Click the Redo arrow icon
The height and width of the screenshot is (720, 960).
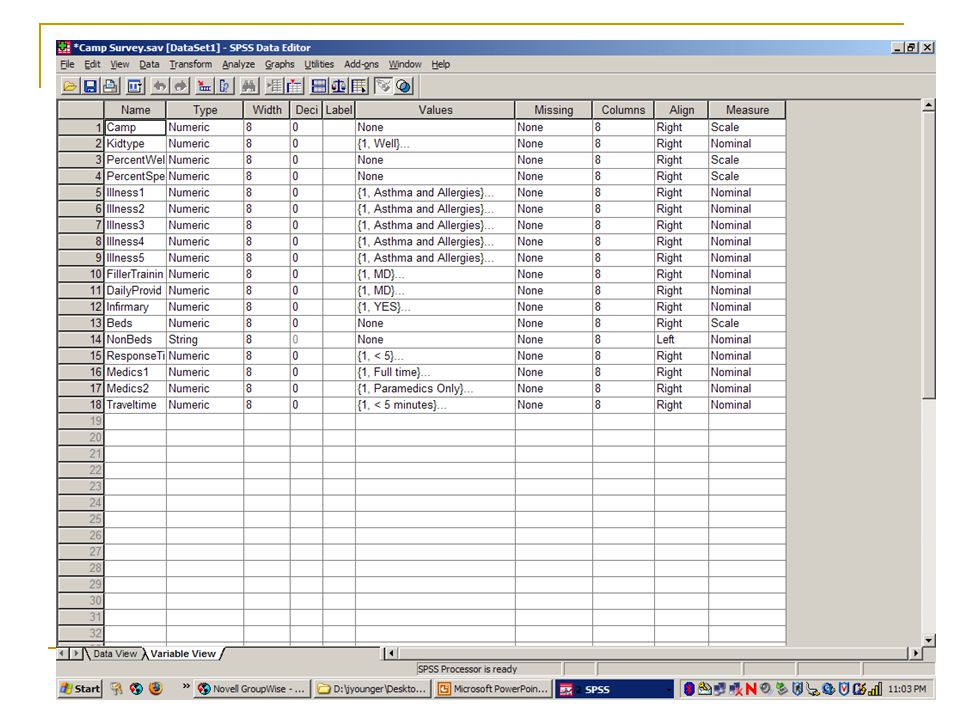click(x=180, y=86)
